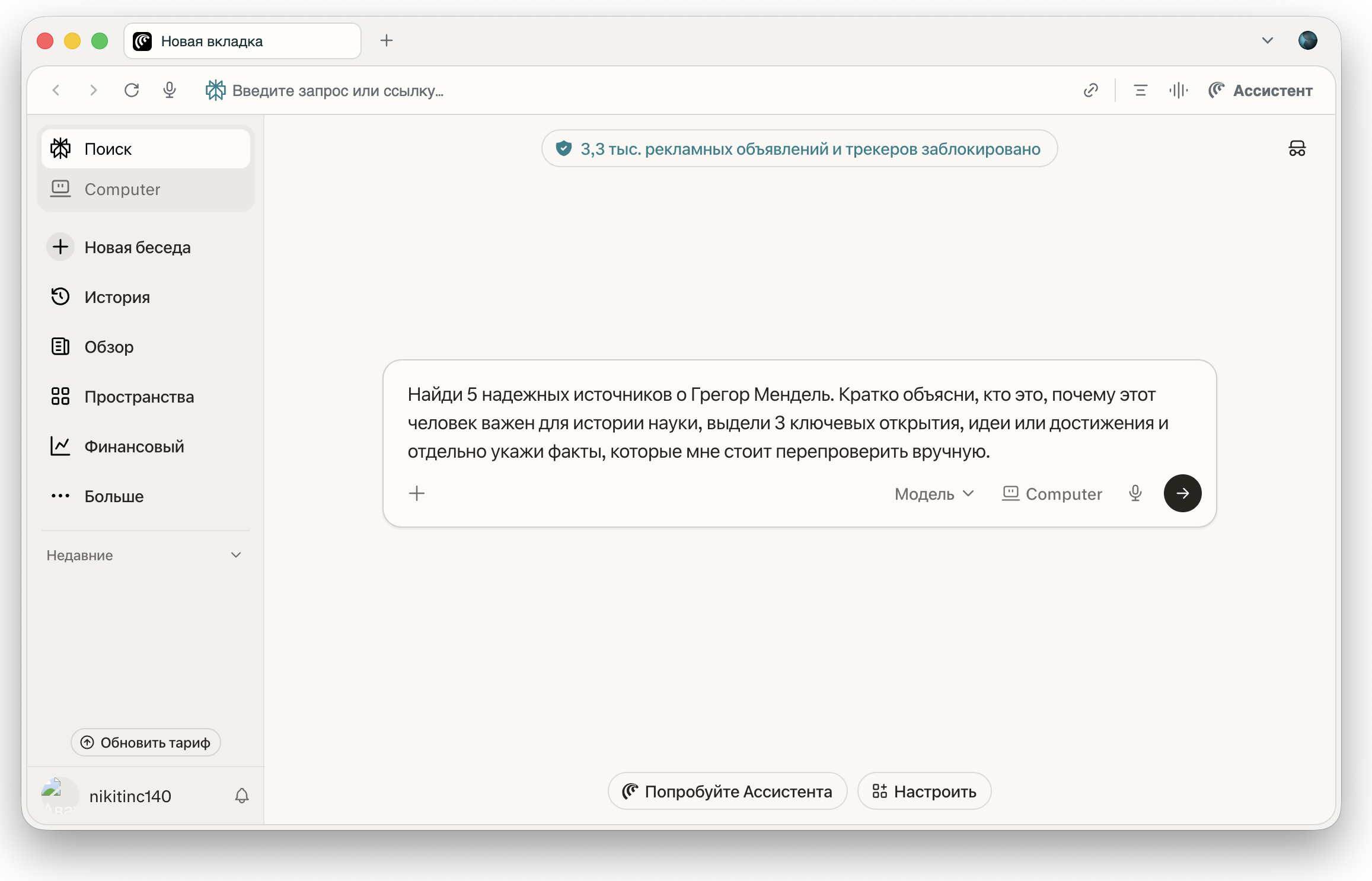The width and height of the screenshot is (1372, 881).
Task: Activate the toolbar microphone voice input
Action: (x=170, y=90)
